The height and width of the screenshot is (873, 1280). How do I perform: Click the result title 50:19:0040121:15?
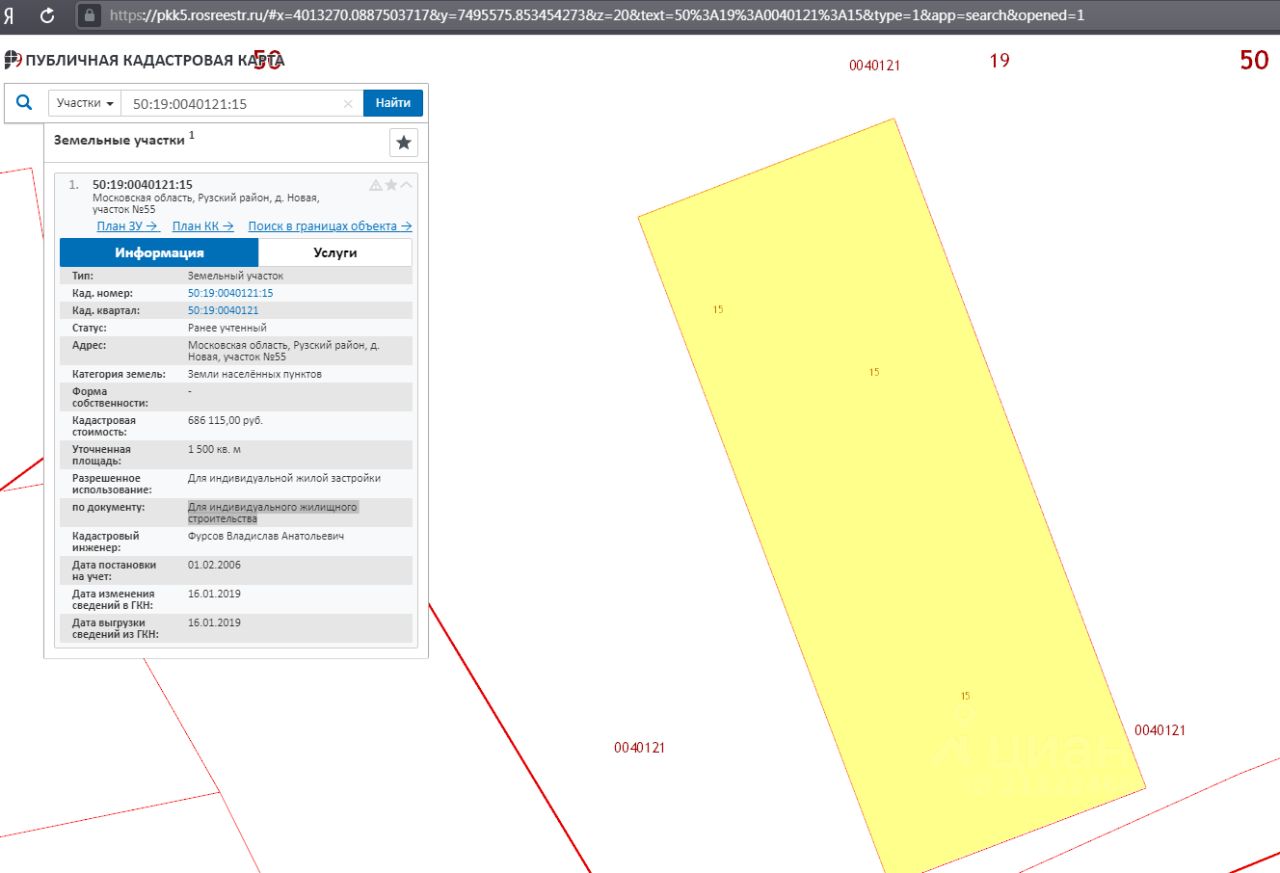[142, 185]
